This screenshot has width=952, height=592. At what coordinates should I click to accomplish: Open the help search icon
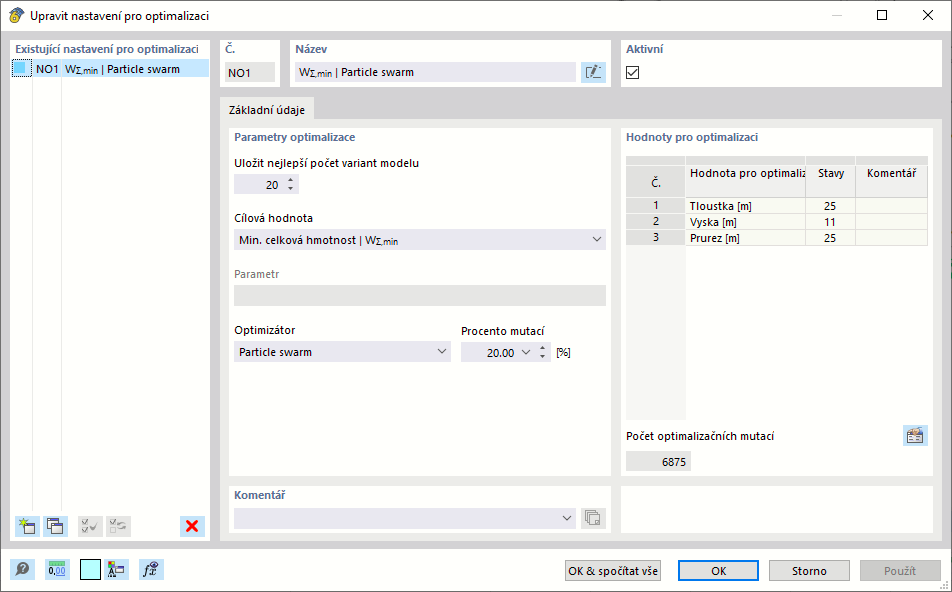click(22, 570)
